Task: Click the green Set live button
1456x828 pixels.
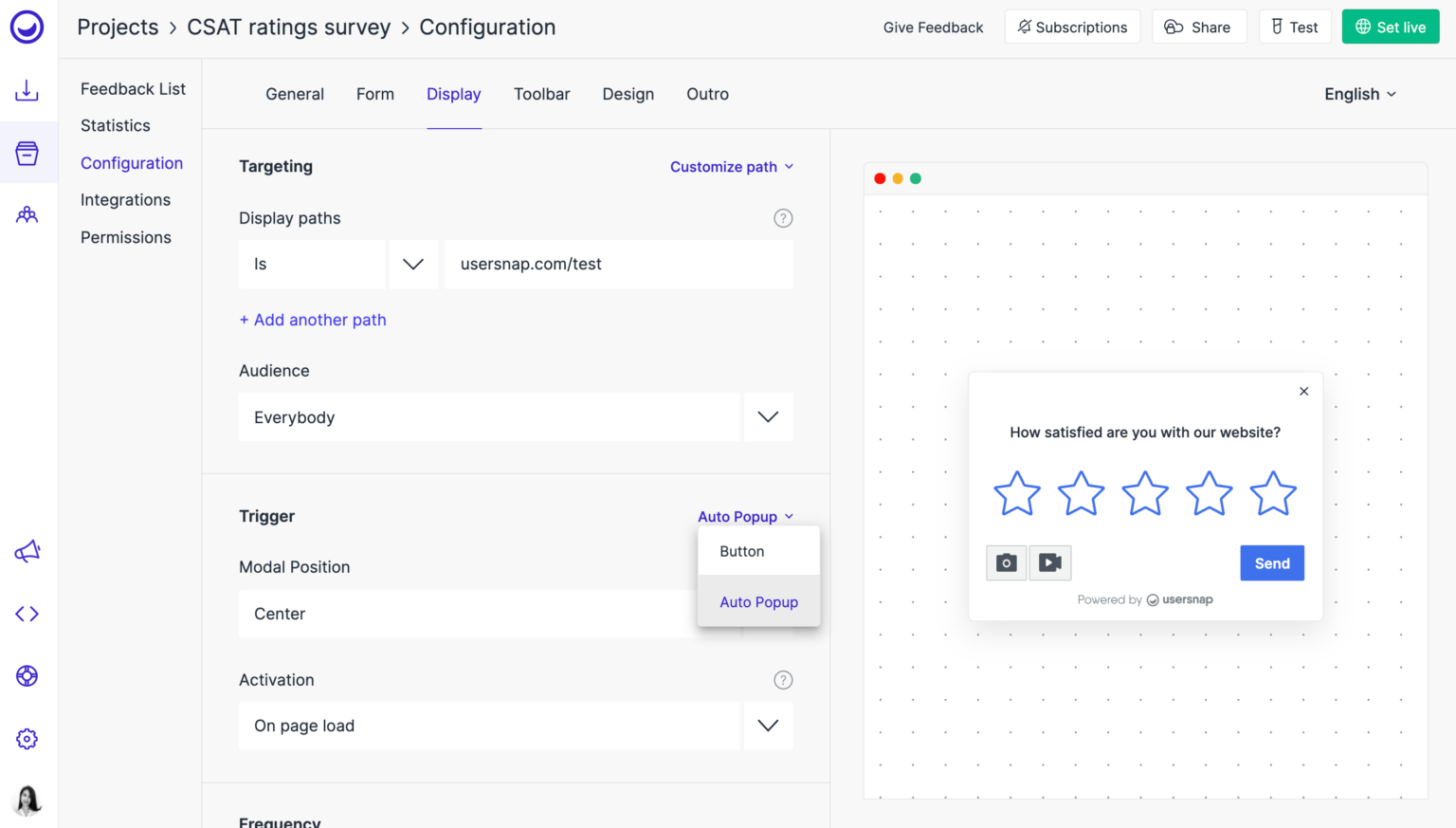Action: (1391, 27)
